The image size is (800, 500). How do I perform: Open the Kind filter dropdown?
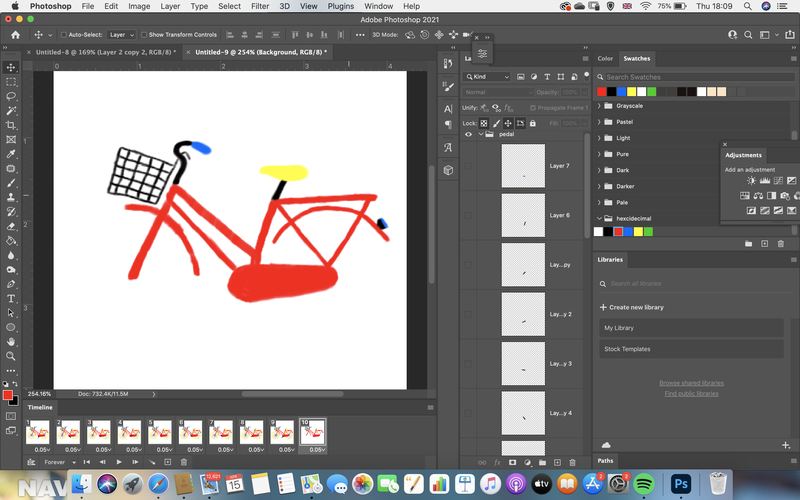point(486,77)
